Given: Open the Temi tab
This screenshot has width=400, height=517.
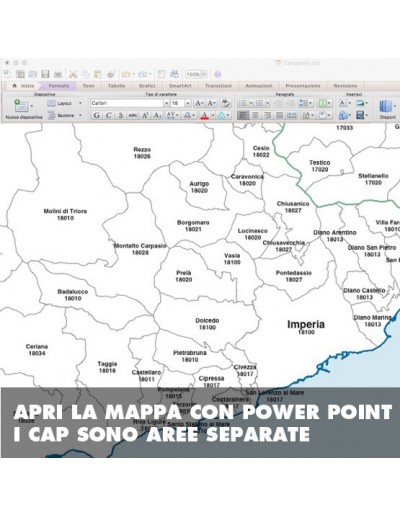Looking at the screenshot, I should coord(88,86).
